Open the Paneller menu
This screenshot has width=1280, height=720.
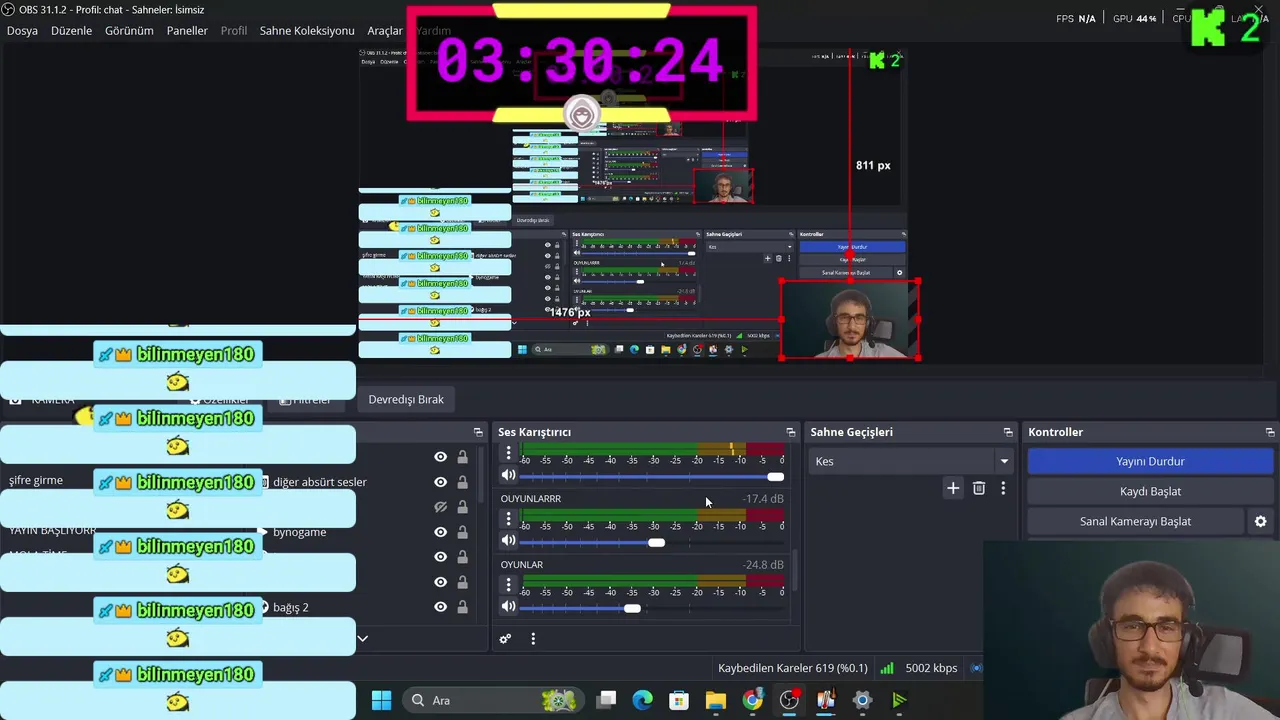(187, 31)
